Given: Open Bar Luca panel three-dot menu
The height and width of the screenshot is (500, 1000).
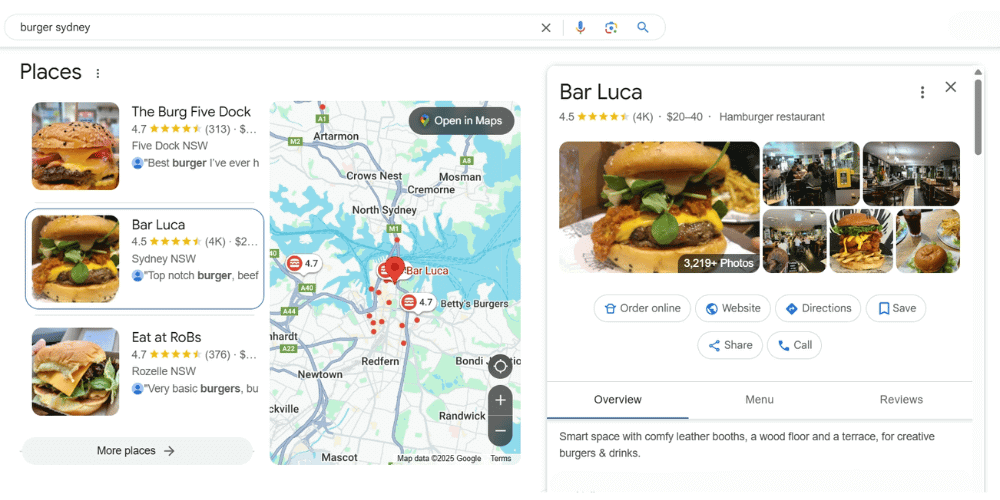Looking at the screenshot, I should click(922, 92).
